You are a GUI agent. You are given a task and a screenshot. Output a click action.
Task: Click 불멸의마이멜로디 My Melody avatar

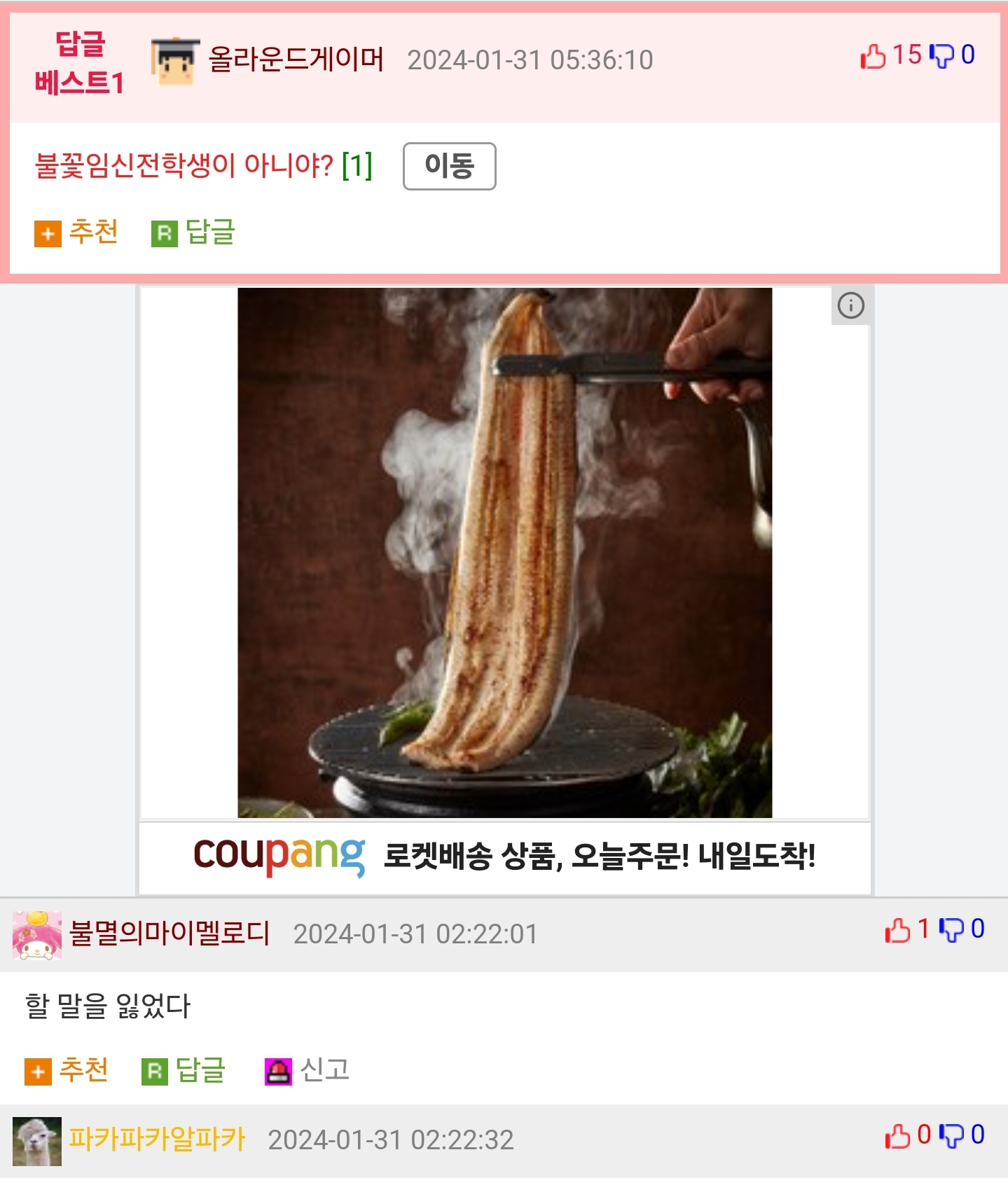point(37,935)
